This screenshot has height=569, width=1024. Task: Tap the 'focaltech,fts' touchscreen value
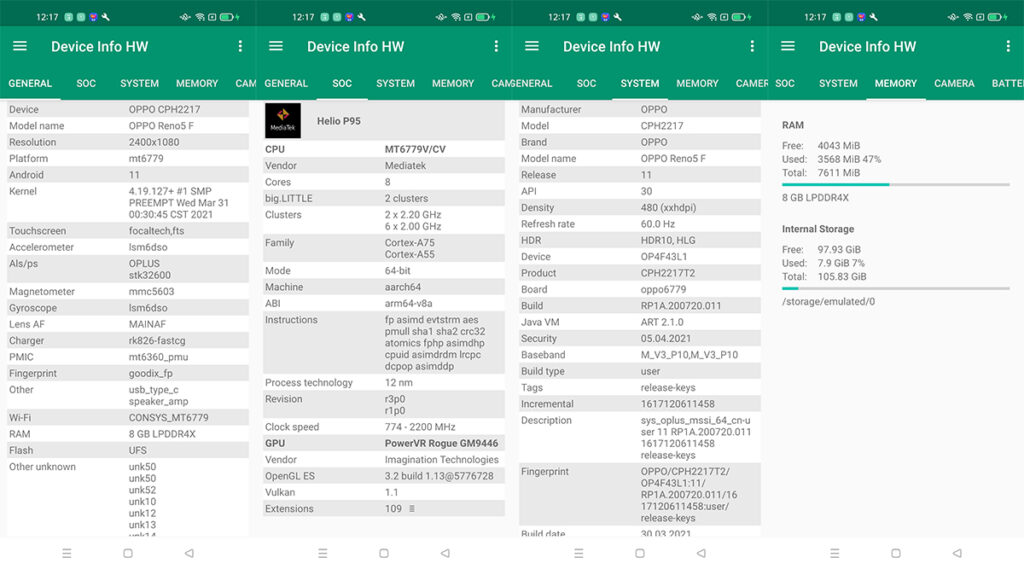[157, 231]
